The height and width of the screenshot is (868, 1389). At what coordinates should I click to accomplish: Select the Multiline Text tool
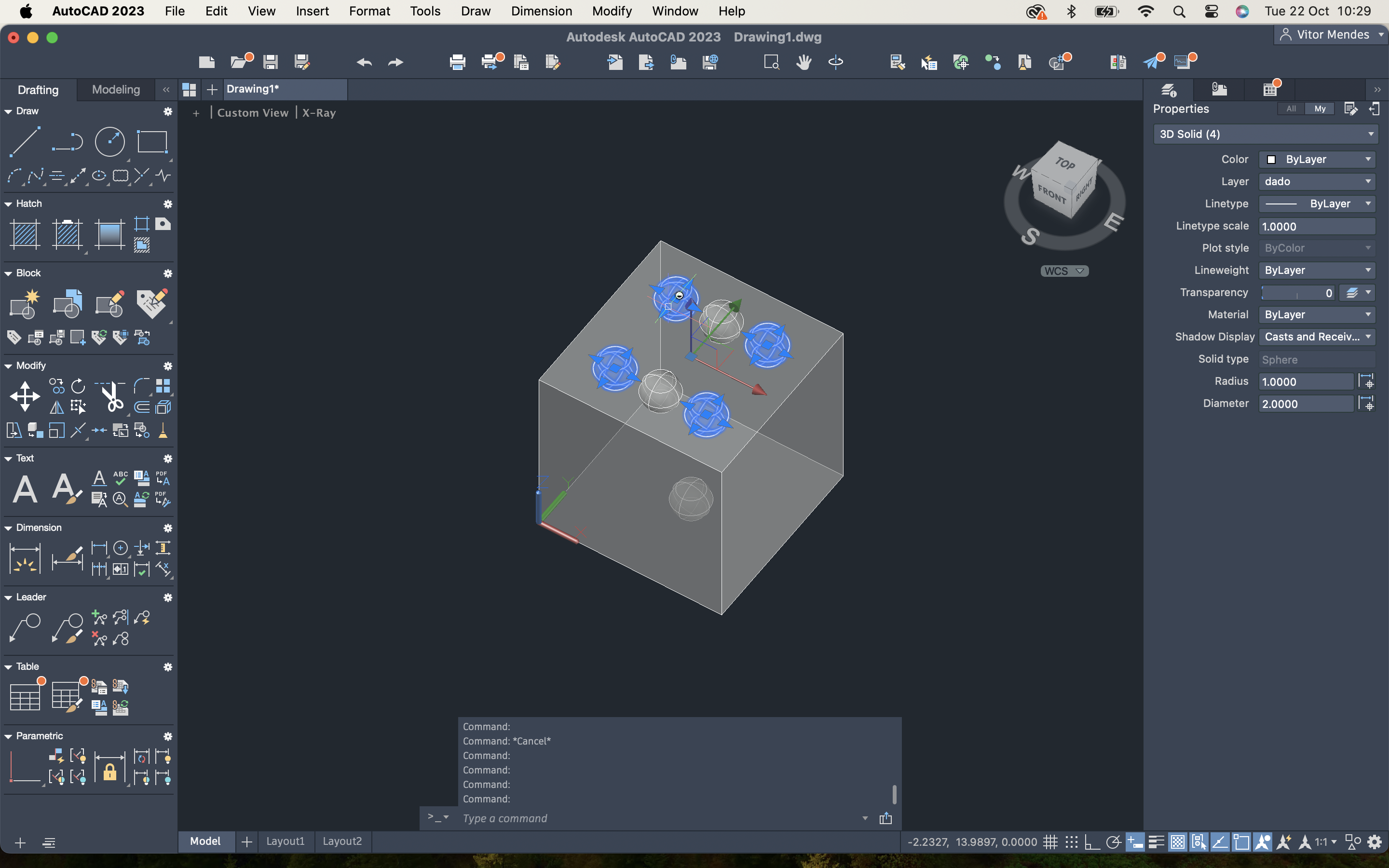click(25, 489)
